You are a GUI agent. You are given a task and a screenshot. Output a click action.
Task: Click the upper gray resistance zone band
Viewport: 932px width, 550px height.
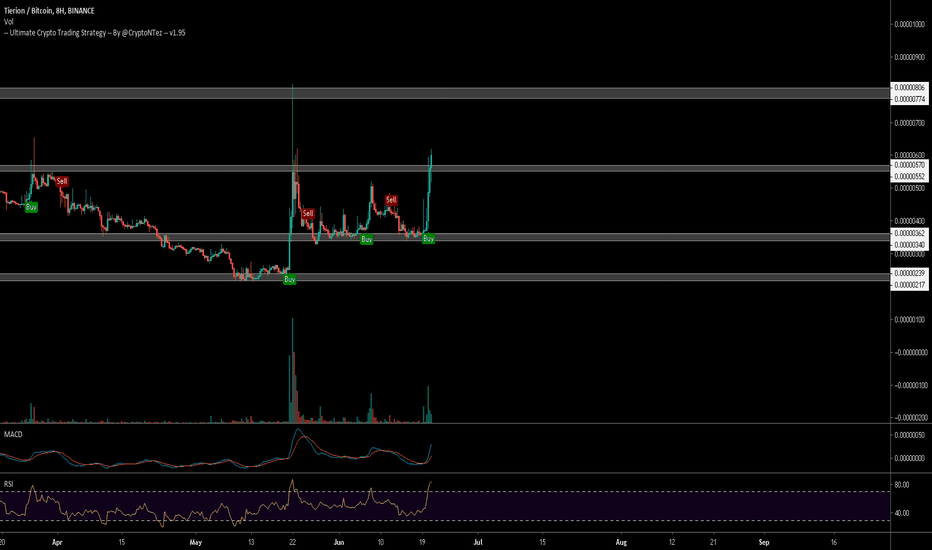pos(445,93)
